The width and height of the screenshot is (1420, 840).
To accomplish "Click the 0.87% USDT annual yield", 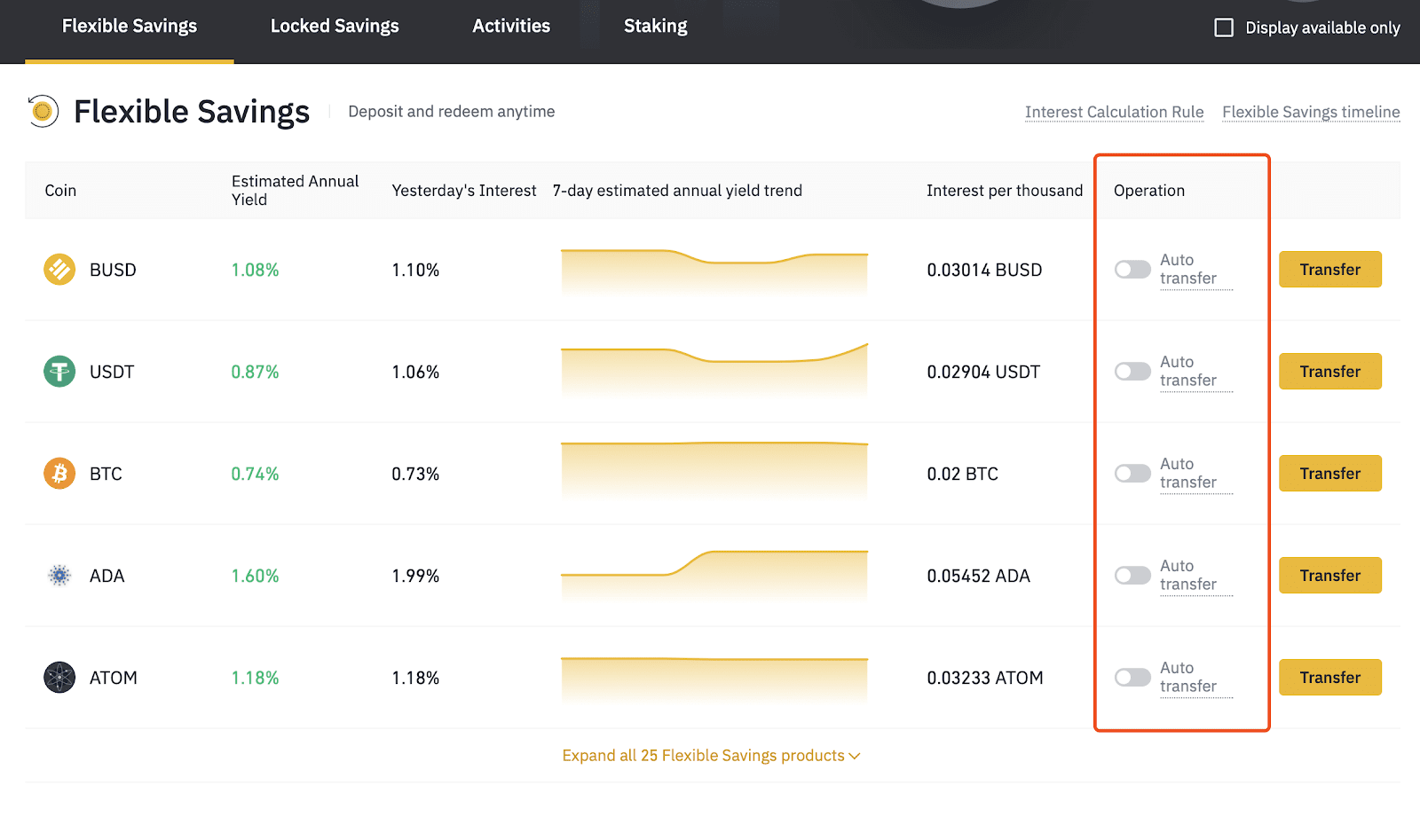I will [255, 372].
